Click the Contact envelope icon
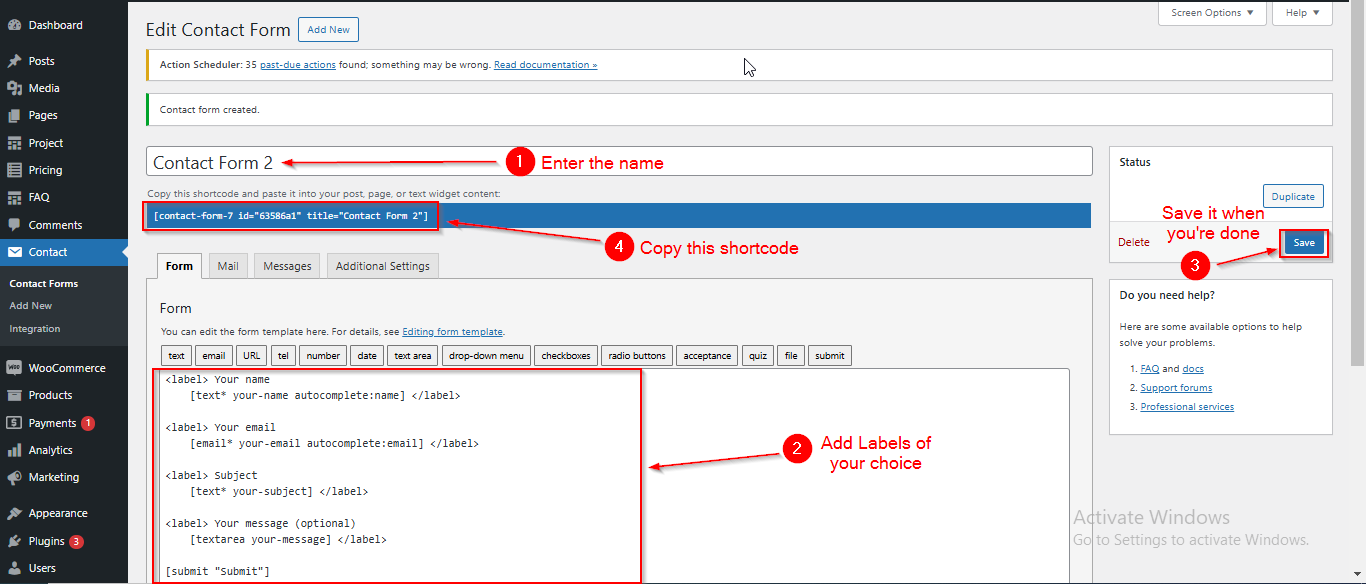This screenshot has width=1366, height=584. coord(14,252)
